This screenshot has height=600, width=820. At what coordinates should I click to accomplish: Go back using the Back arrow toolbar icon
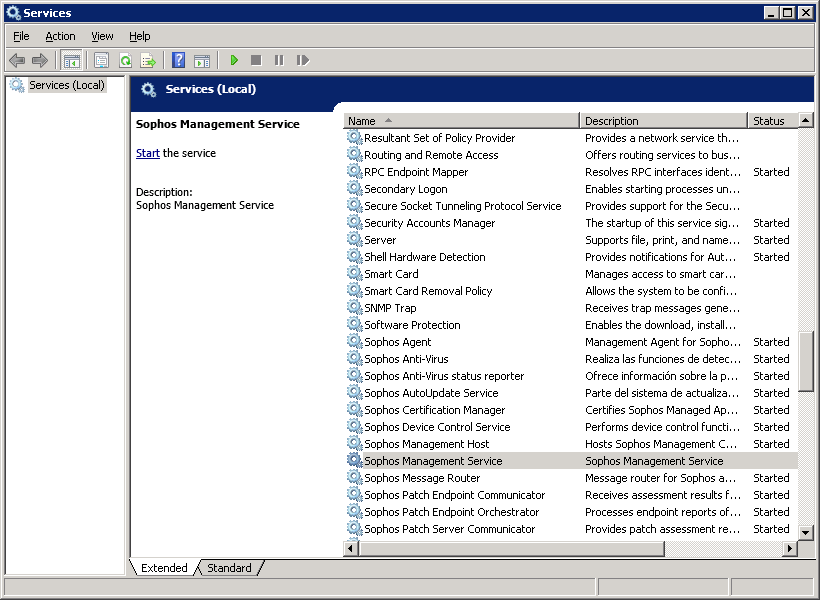tap(17, 61)
